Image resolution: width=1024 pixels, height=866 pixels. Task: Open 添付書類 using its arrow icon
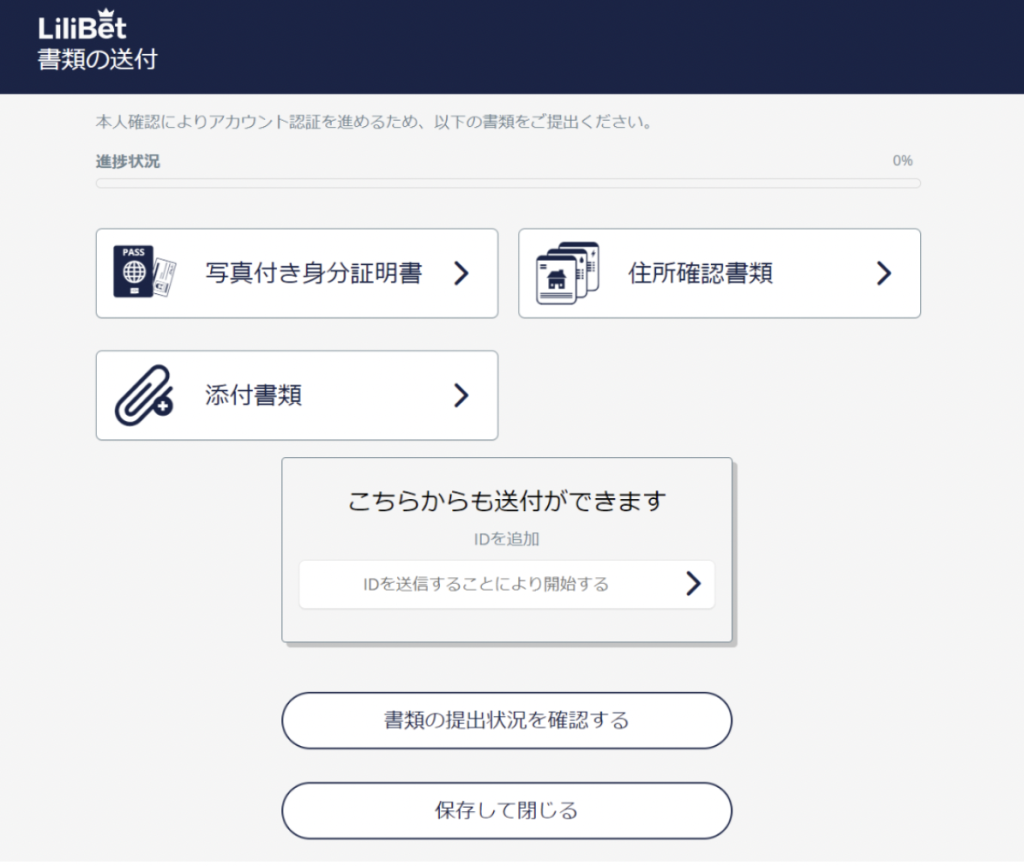[461, 394]
